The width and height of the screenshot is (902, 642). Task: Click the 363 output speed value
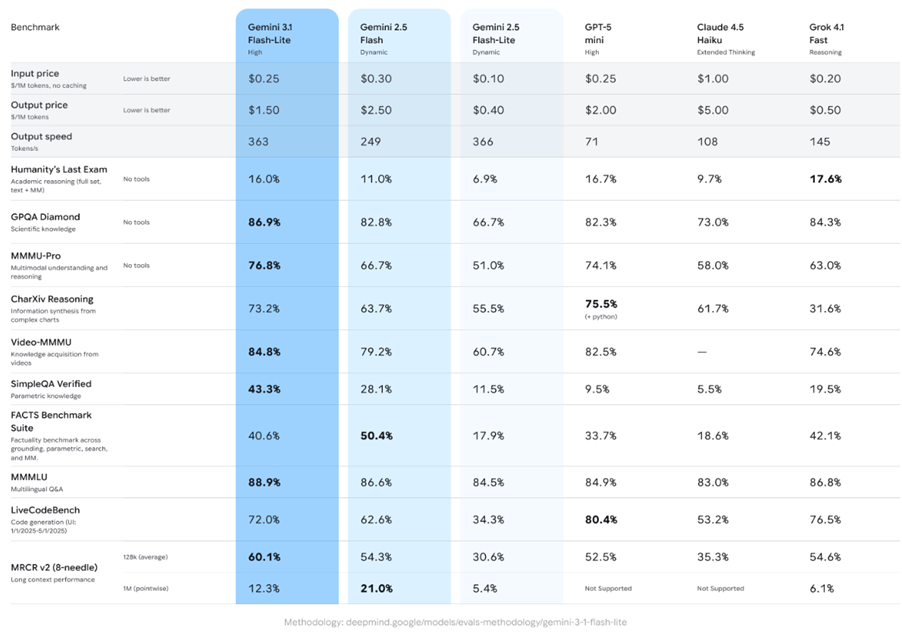tap(258, 142)
